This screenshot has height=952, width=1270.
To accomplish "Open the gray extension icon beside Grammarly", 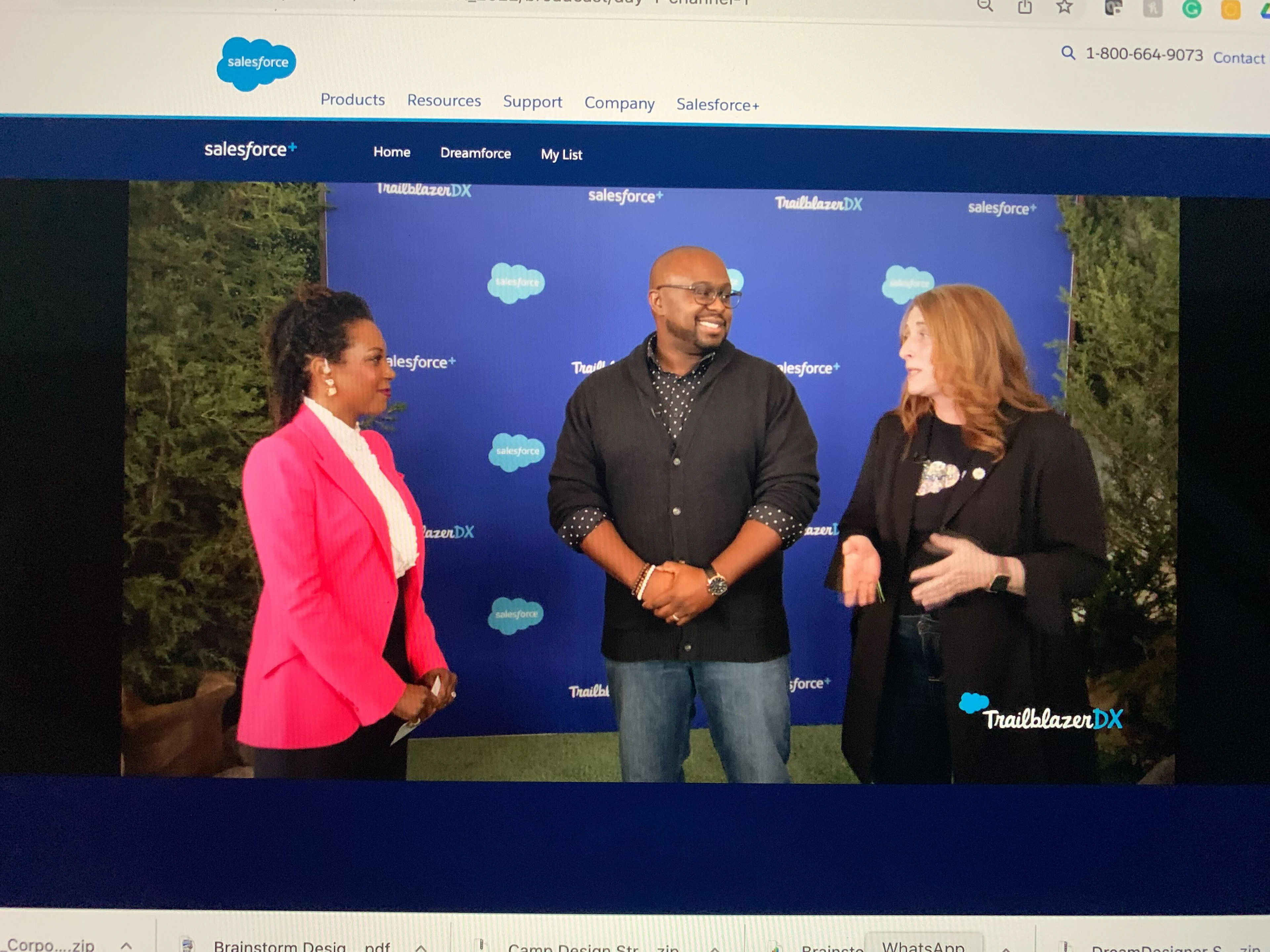I will (x=1152, y=8).
